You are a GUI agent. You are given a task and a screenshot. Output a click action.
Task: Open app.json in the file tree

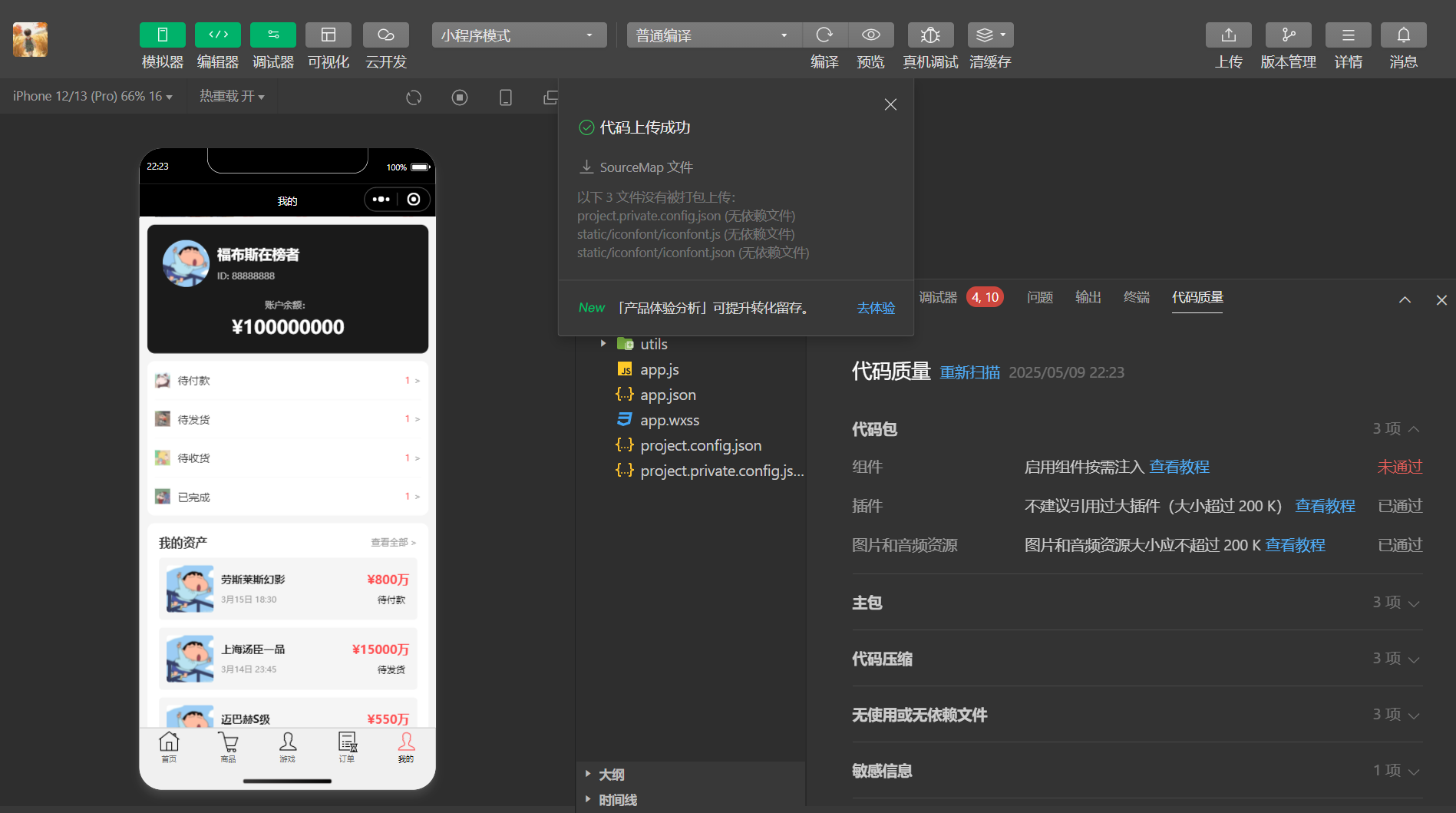657,395
